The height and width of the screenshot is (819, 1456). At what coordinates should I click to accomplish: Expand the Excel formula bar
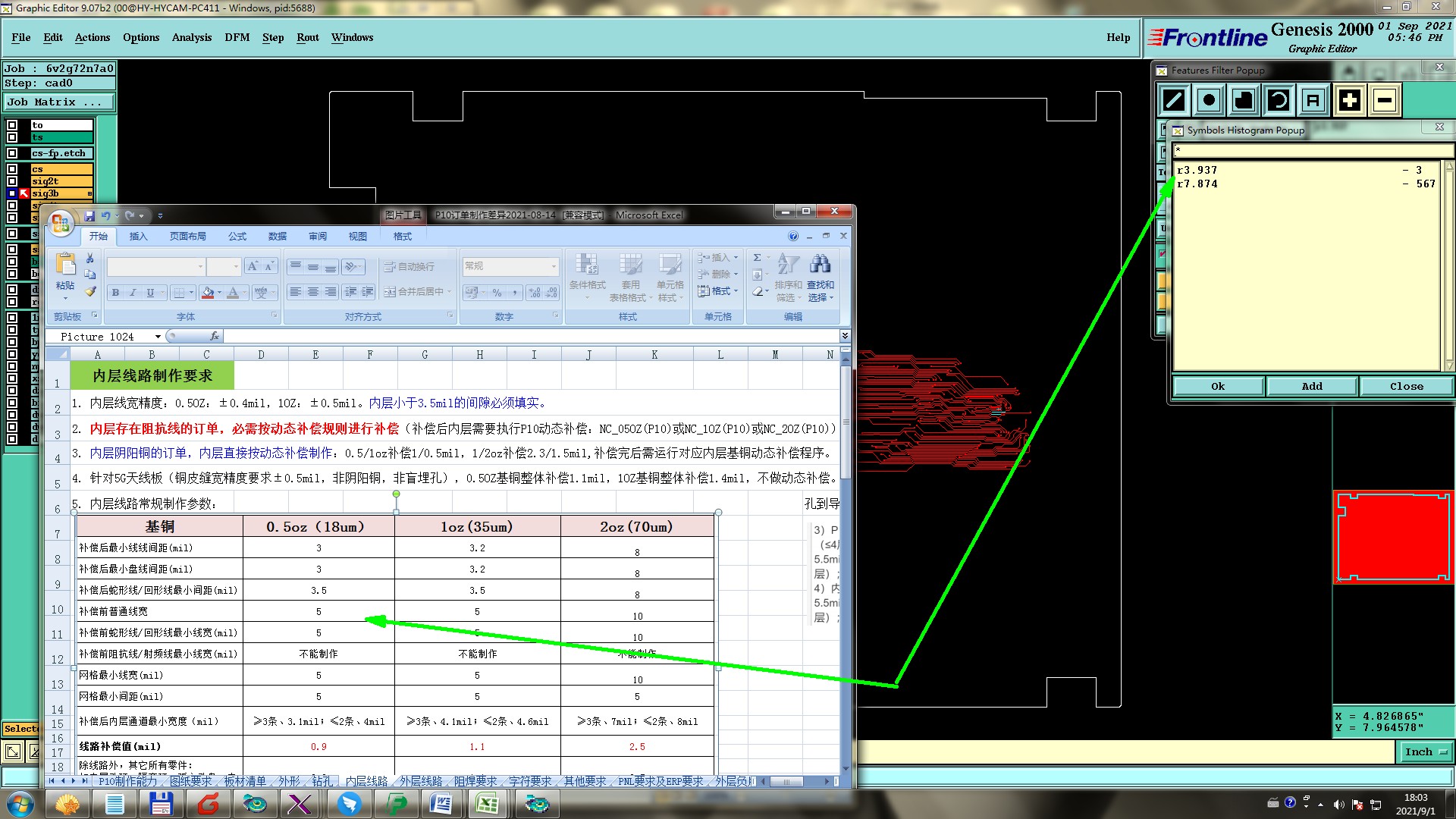(845, 336)
